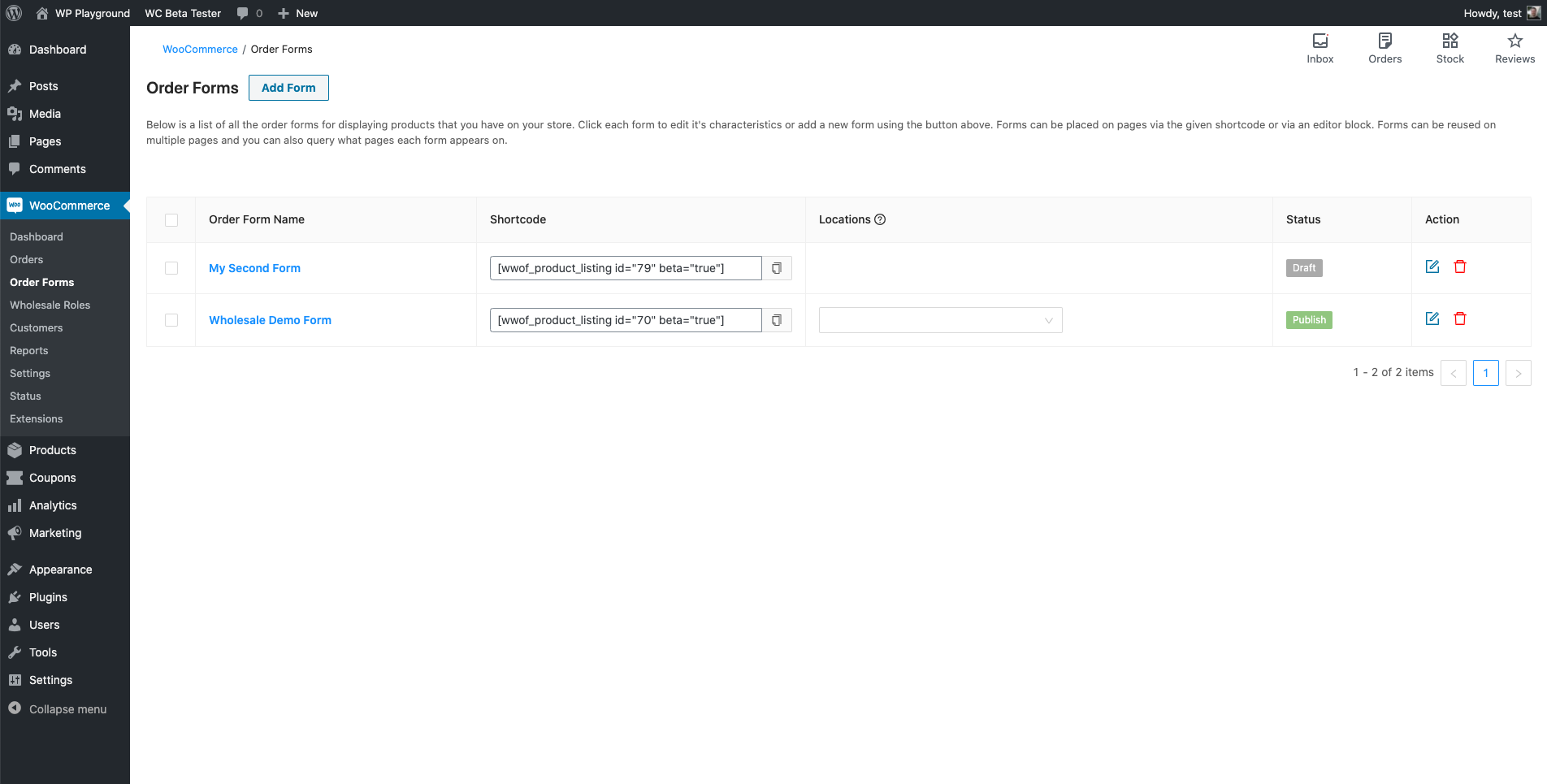Copy shortcode for Wholesale Demo Form
Image resolution: width=1547 pixels, height=784 pixels.
click(777, 320)
